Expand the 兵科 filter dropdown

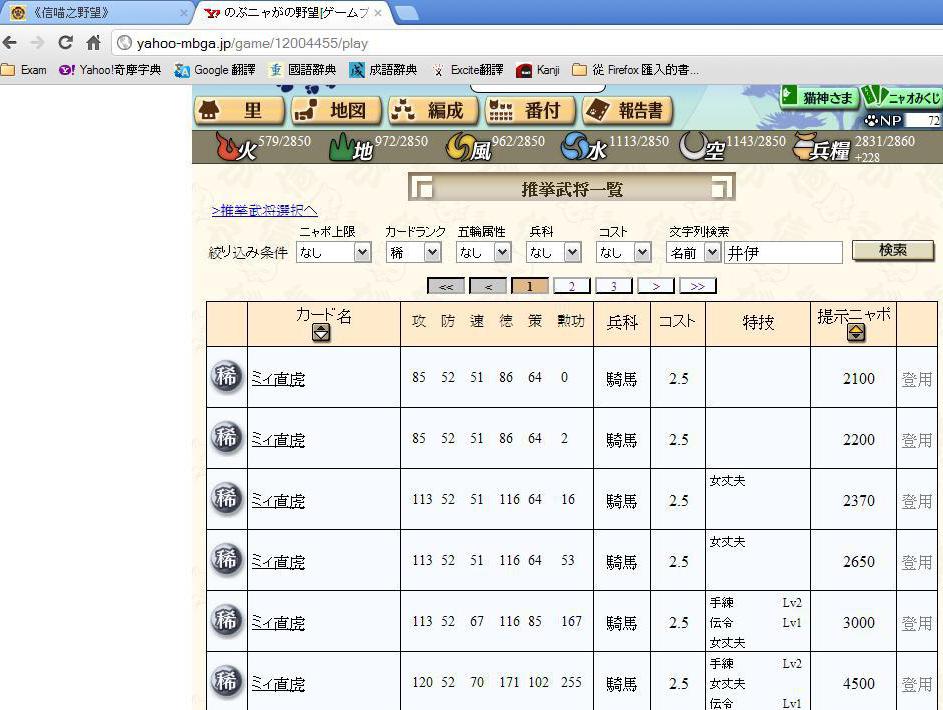click(x=554, y=252)
